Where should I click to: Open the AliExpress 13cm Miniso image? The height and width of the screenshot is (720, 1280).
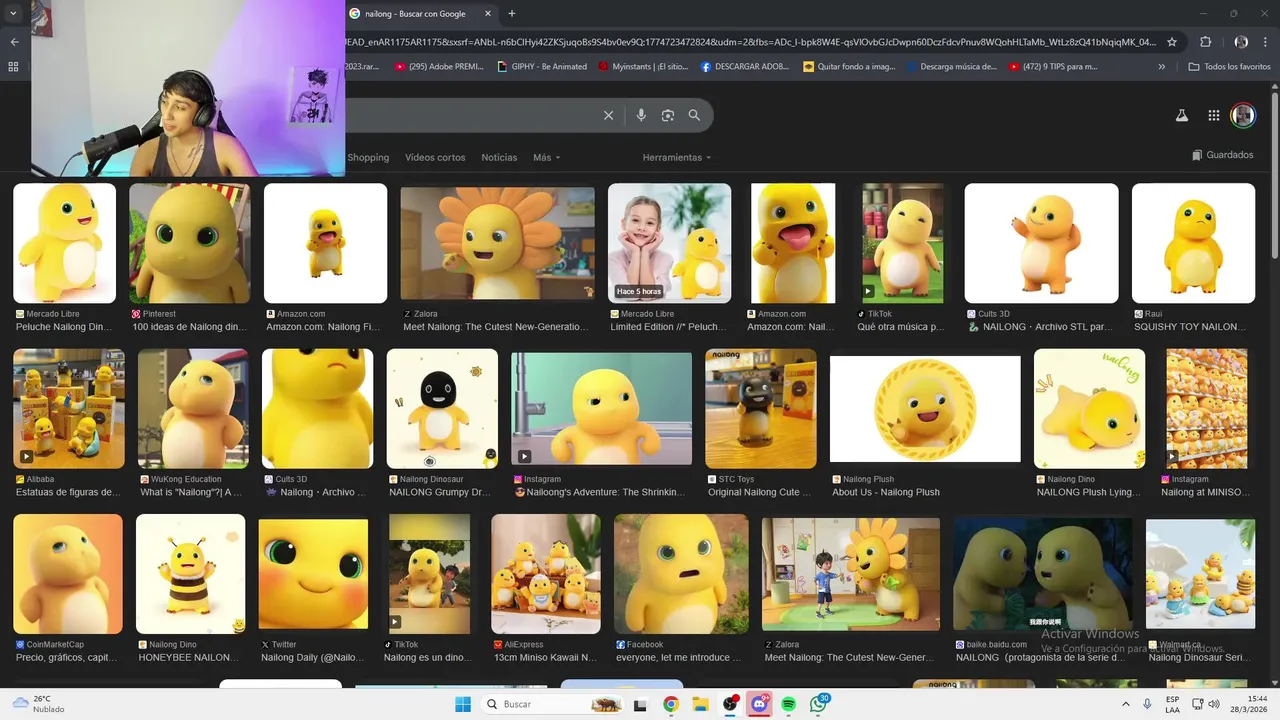[x=546, y=574]
